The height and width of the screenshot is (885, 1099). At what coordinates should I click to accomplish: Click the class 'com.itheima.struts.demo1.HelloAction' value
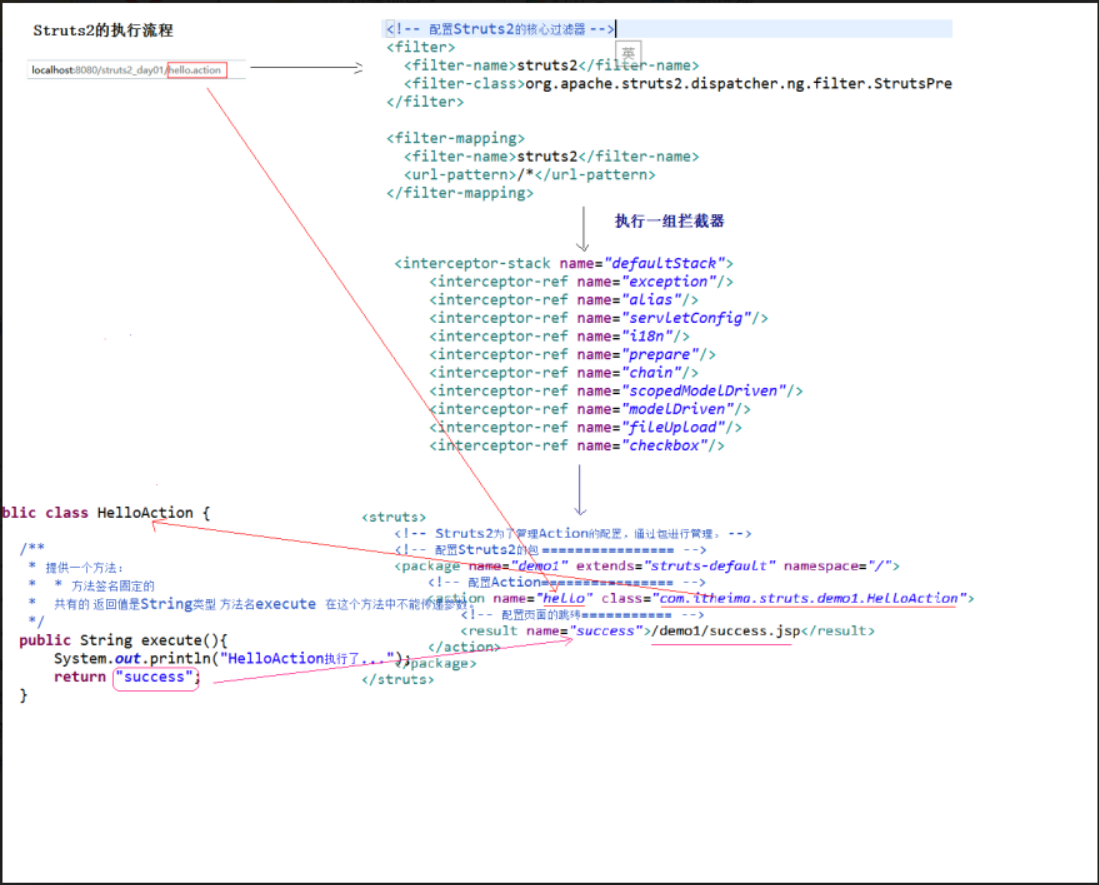tap(810, 598)
